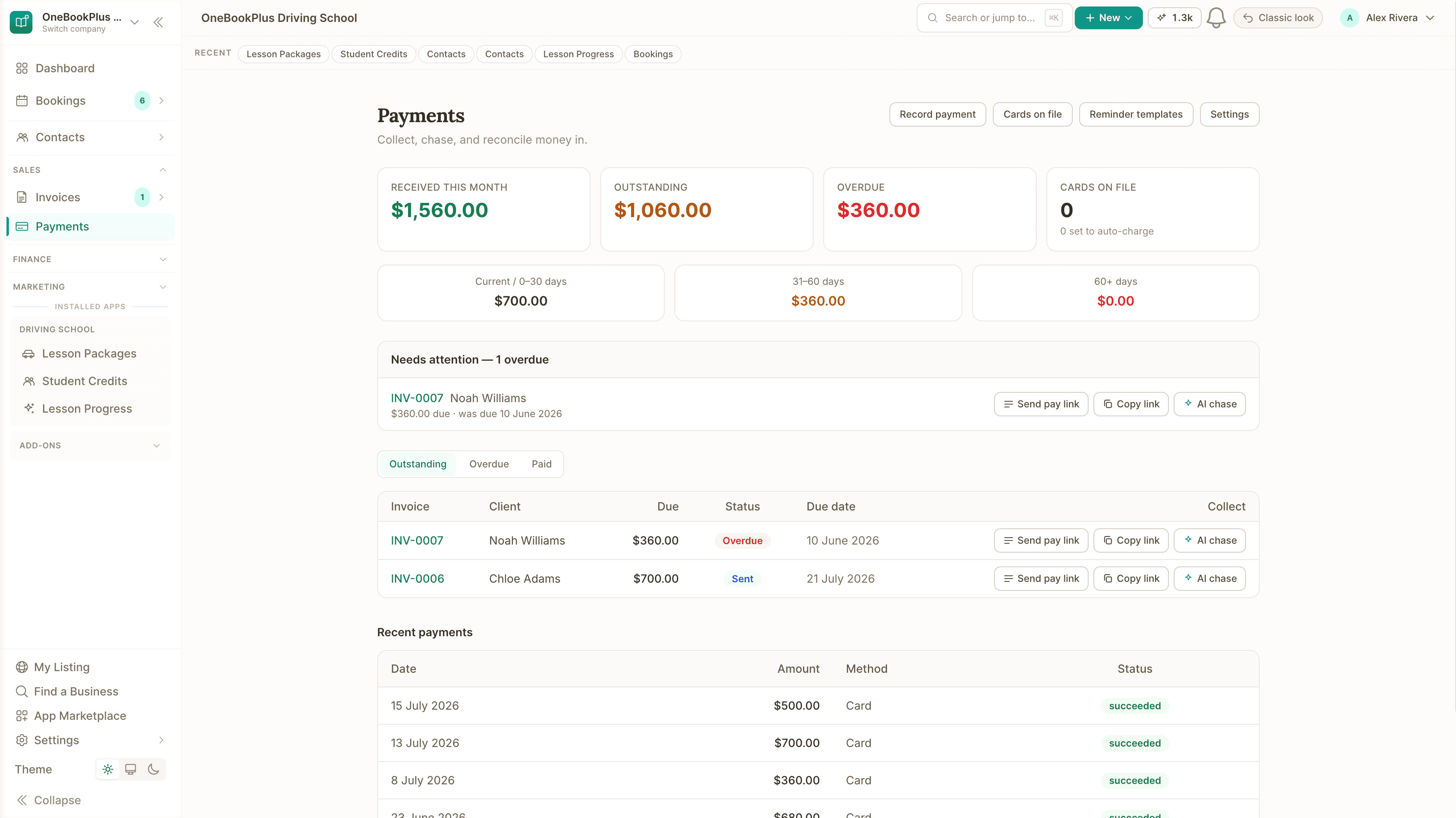The image size is (1456, 818).
Task: Copy link in Needs attention card
Action: coord(1130,404)
